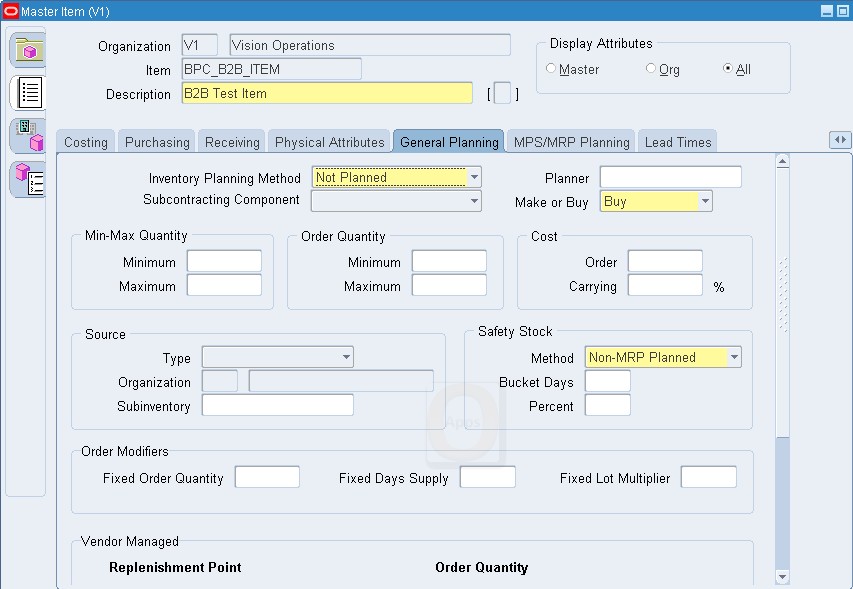Switch to the MPS/MRP Planning tab
Screen dimensions: 853x589
(x=569, y=141)
